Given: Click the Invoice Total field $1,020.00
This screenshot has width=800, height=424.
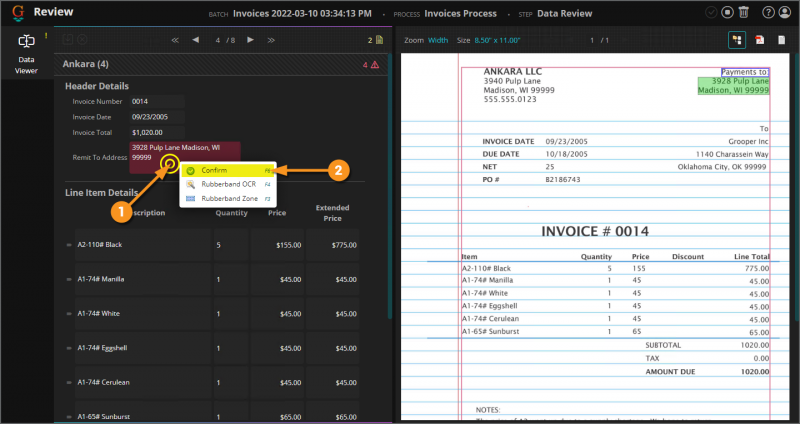Looking at the screenshot, I should coord(157,132).
